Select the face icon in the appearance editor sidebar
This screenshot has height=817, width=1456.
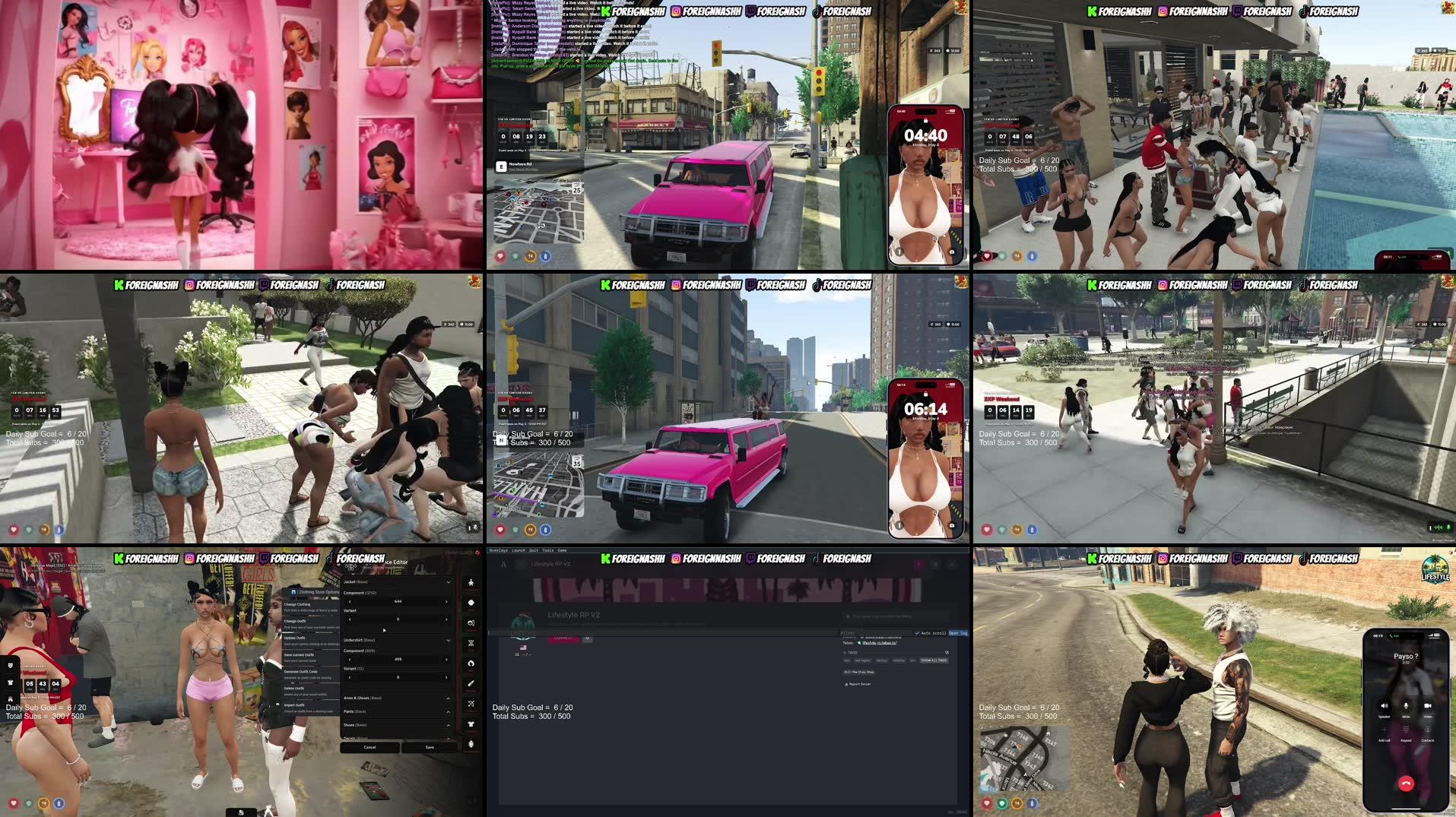pos(471,603)
